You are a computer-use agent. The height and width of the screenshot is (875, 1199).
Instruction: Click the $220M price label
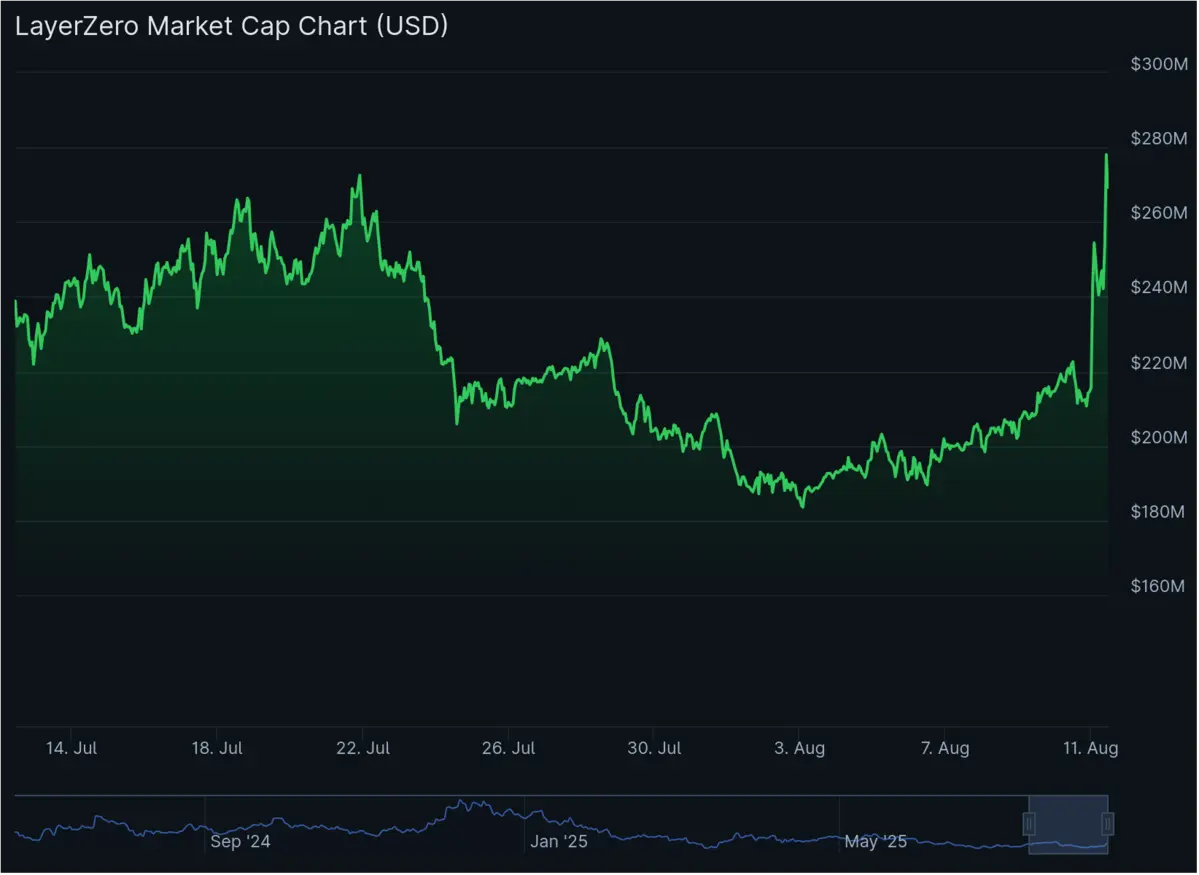[1159, 363]
